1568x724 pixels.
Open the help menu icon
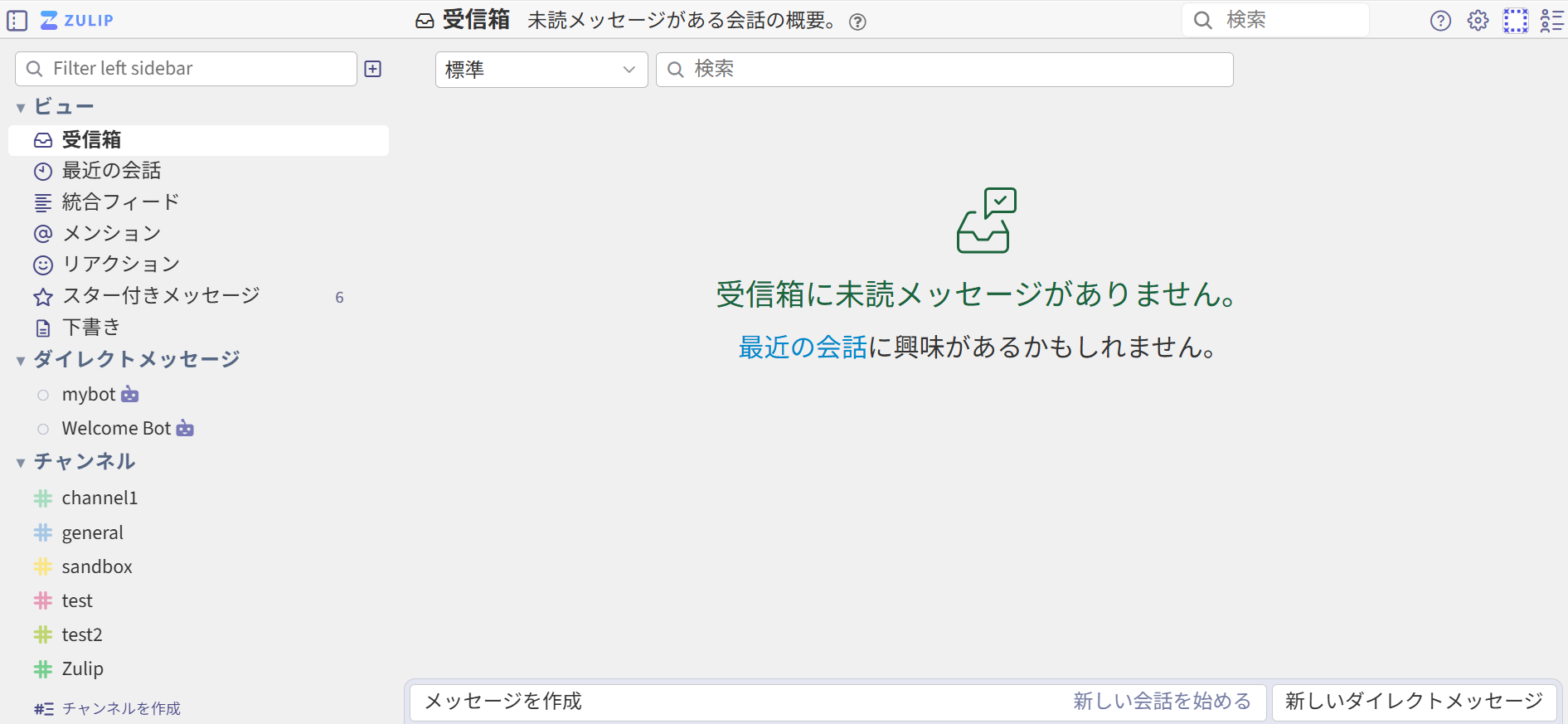1441,21
